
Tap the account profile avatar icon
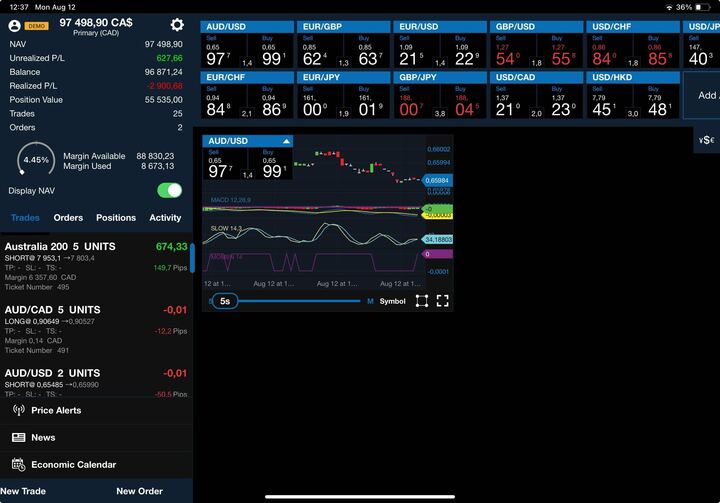coord(14,25)
